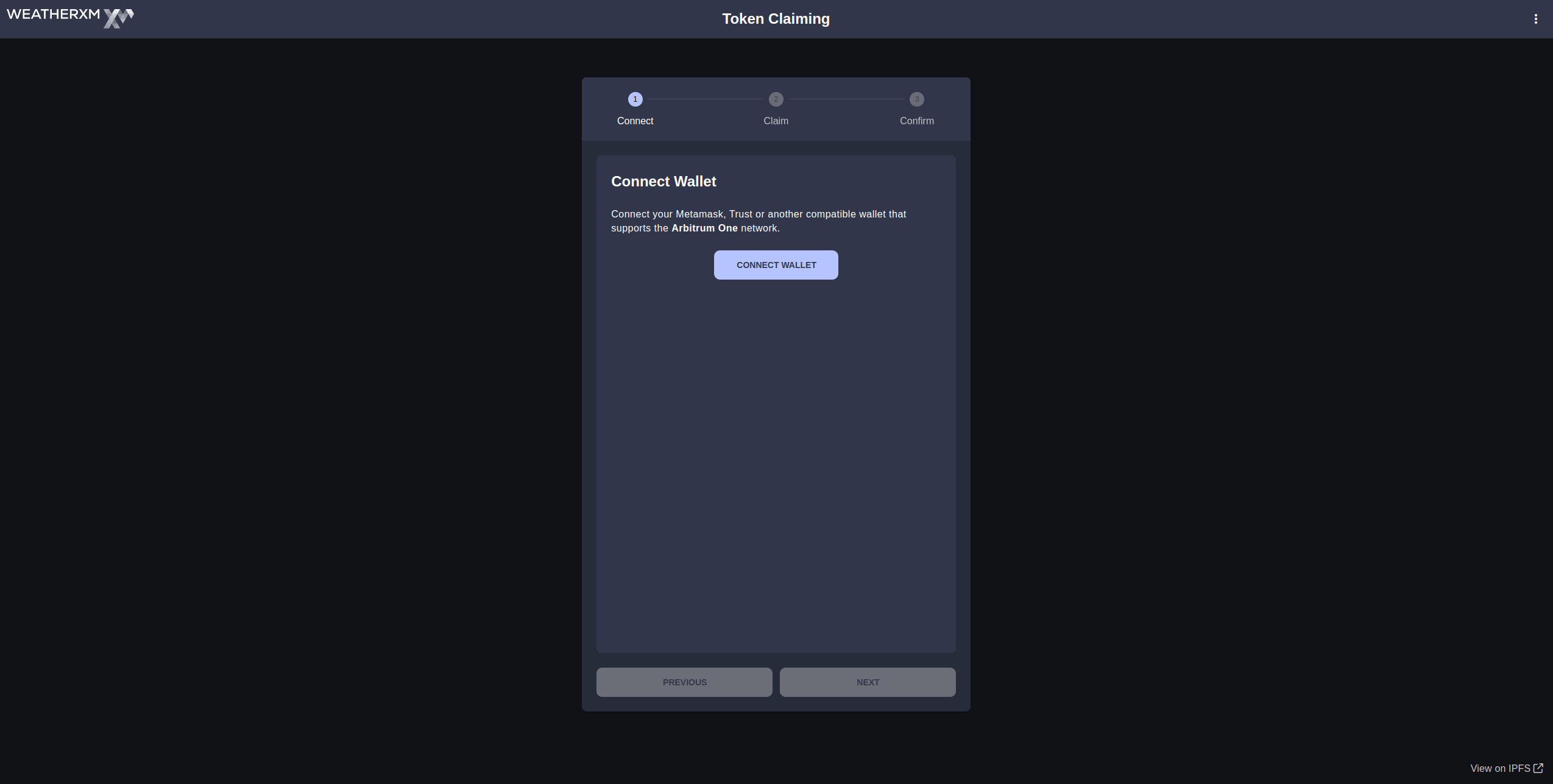
Task: Click the step connector between Connect and Claim
Action: [x=706, y=99]
